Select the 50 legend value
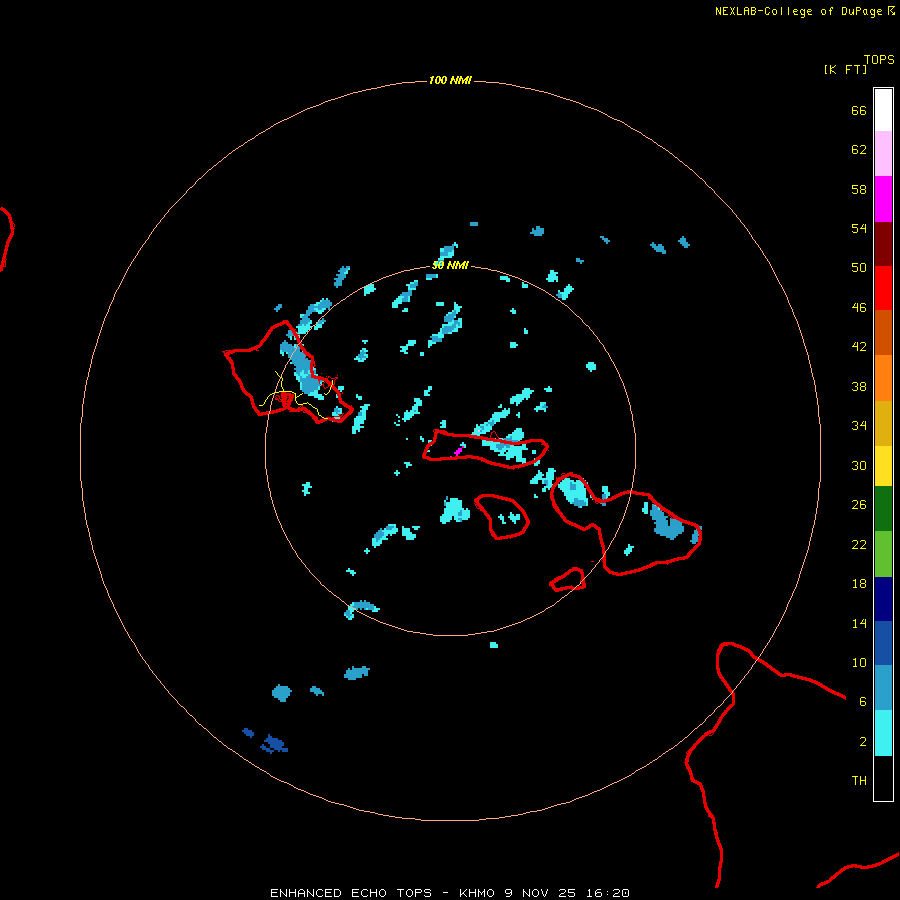This screenshot has height=900, width=900. pos(859,268)
